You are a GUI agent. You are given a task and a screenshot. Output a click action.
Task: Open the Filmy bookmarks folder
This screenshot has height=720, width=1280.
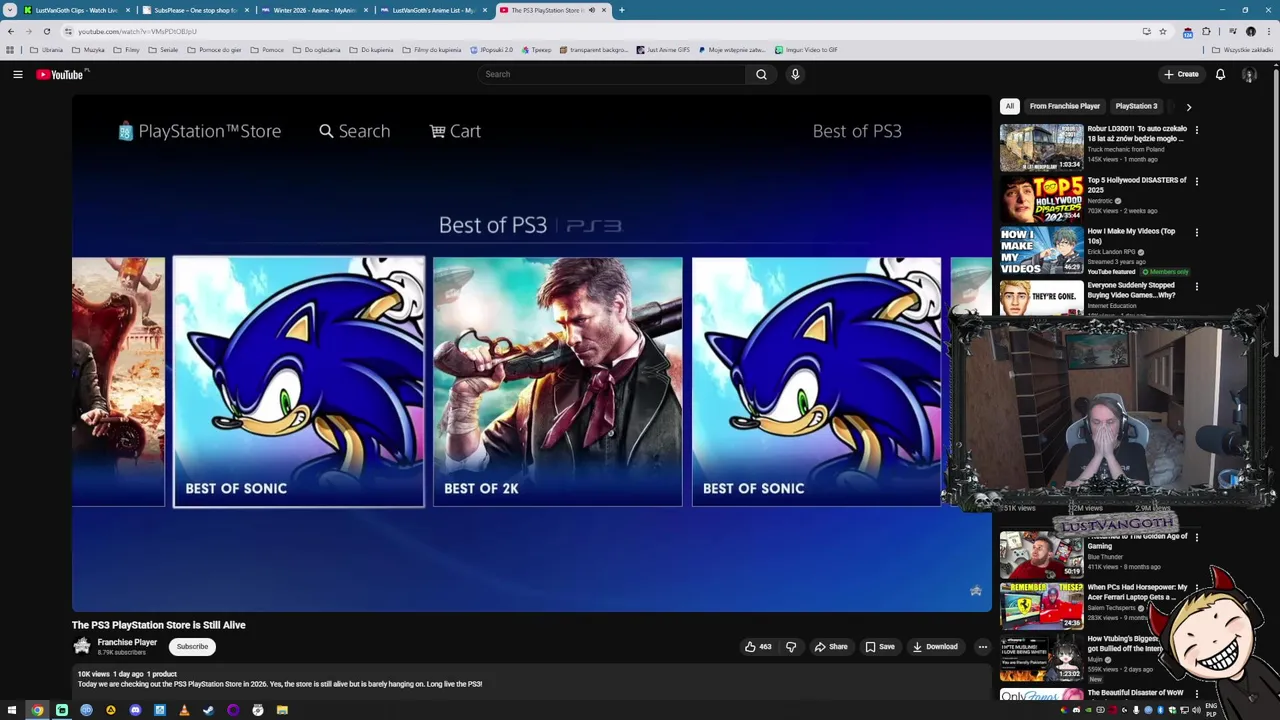pos(126,49)
